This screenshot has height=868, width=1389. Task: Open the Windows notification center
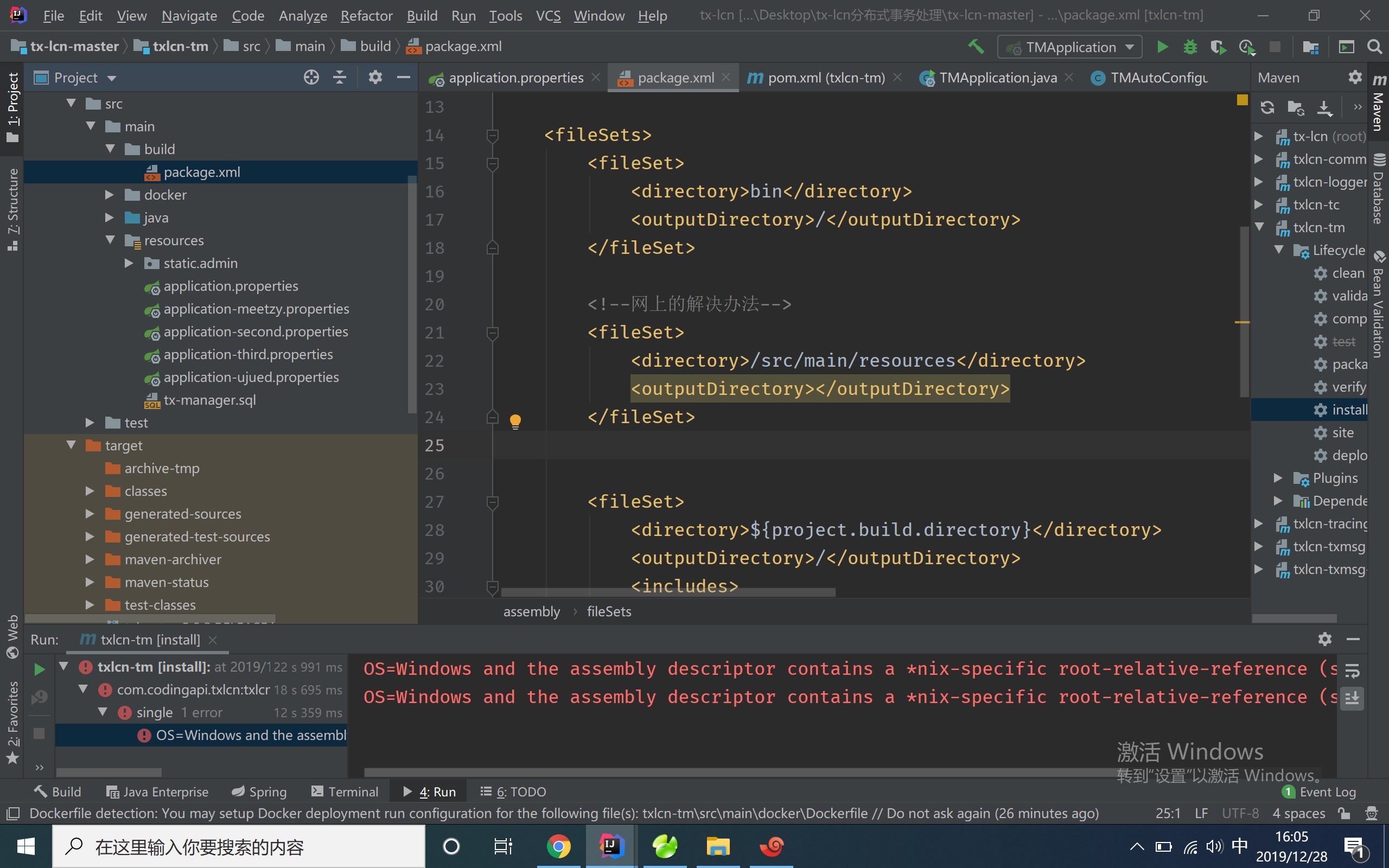(1356, 847)
